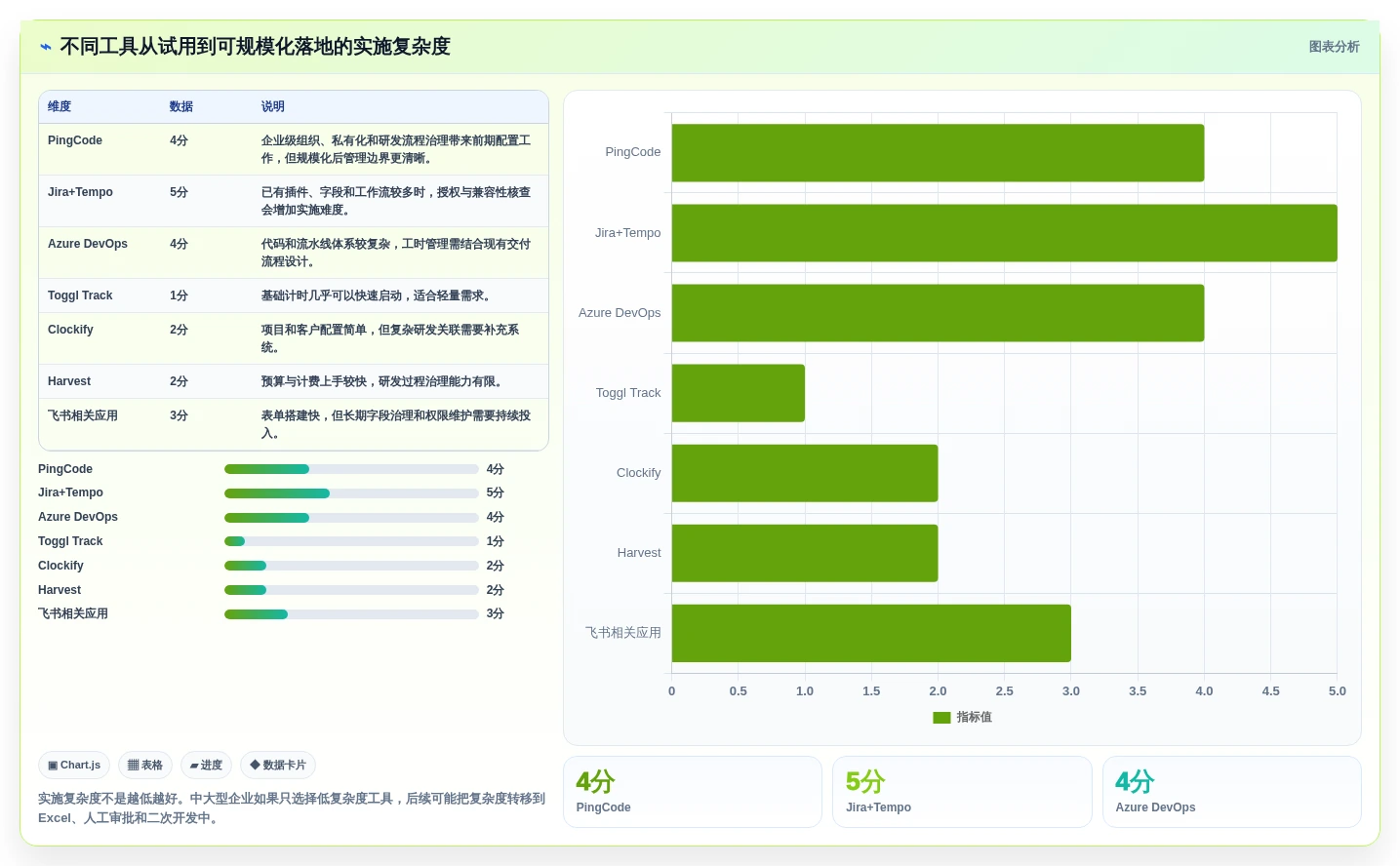Click the 飞书相关应用 bar in the chart
The image size is (1400, 866).
[x=871, y=633]
